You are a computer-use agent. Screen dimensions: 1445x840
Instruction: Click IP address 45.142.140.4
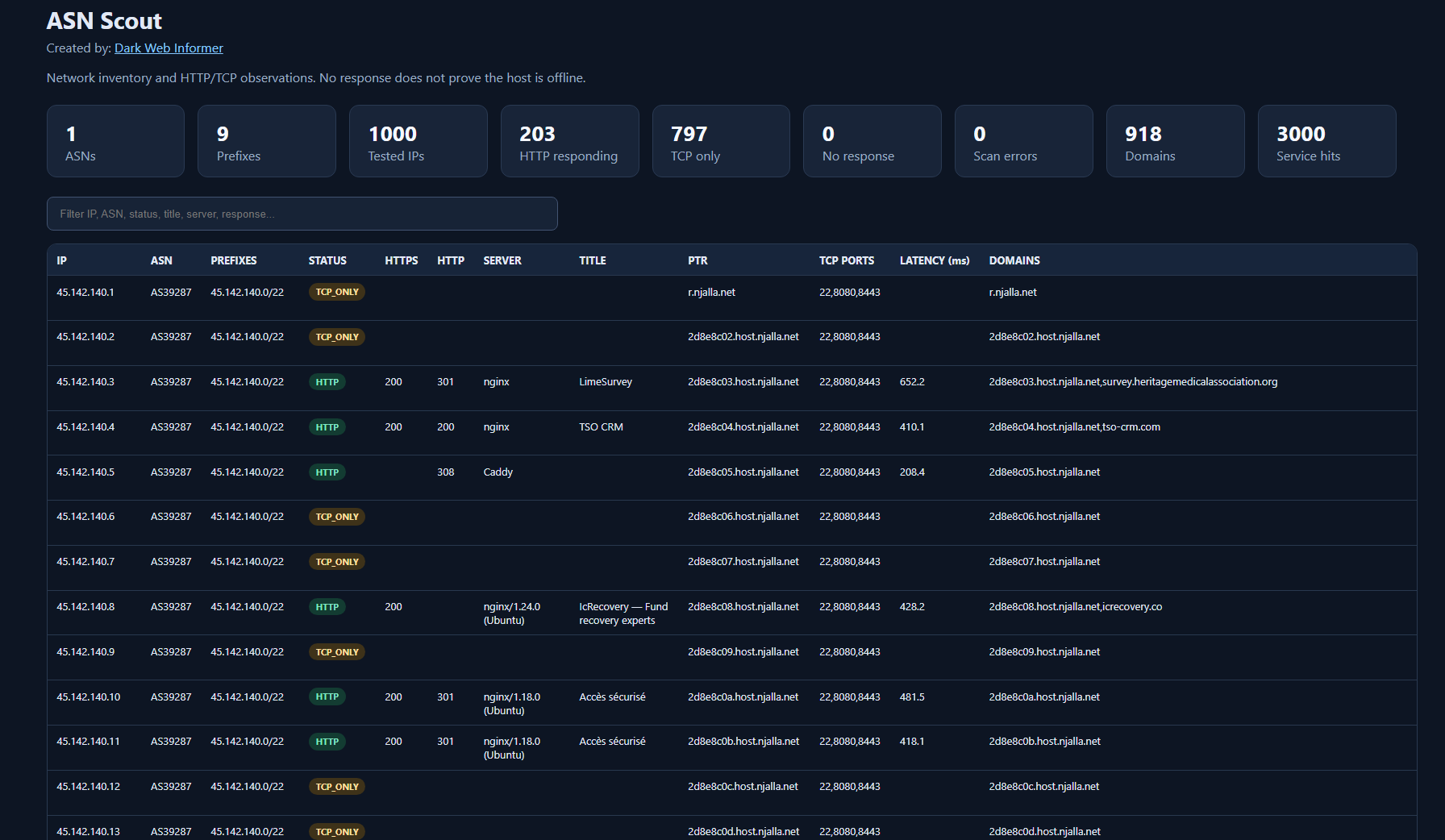(85, 427)
